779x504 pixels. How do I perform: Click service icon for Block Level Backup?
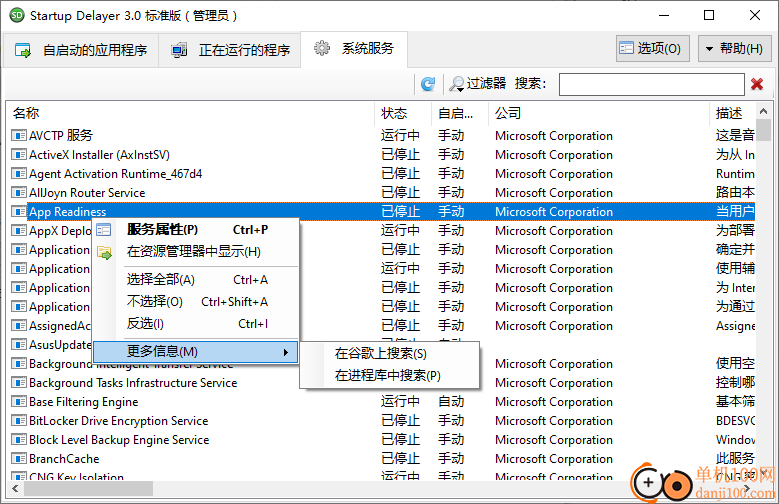click(x=18, y=440)
